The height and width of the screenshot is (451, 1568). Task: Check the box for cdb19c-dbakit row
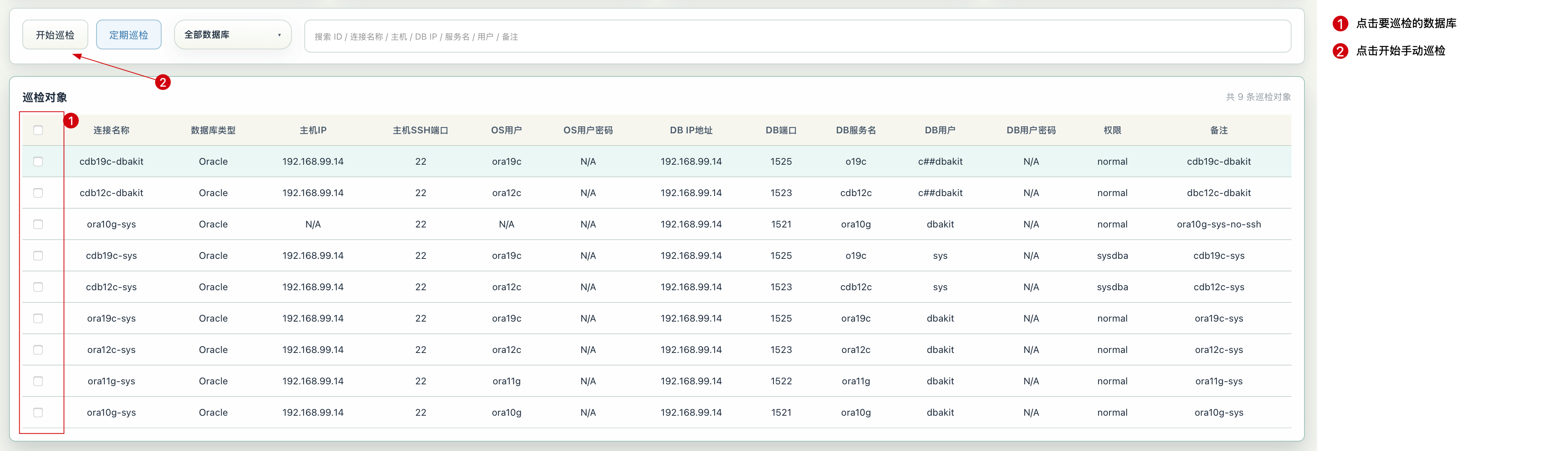38,161
